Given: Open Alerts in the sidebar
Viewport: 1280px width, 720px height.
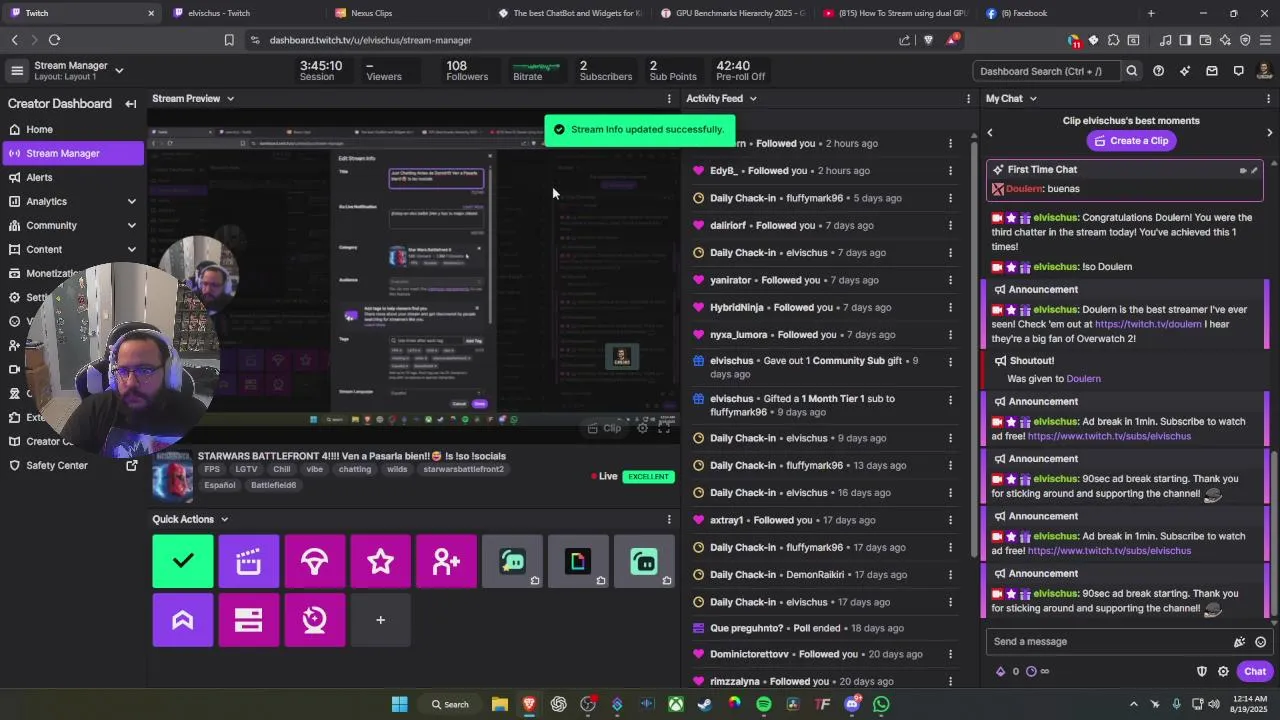Looking at the screenshot, I should (39, 177).
